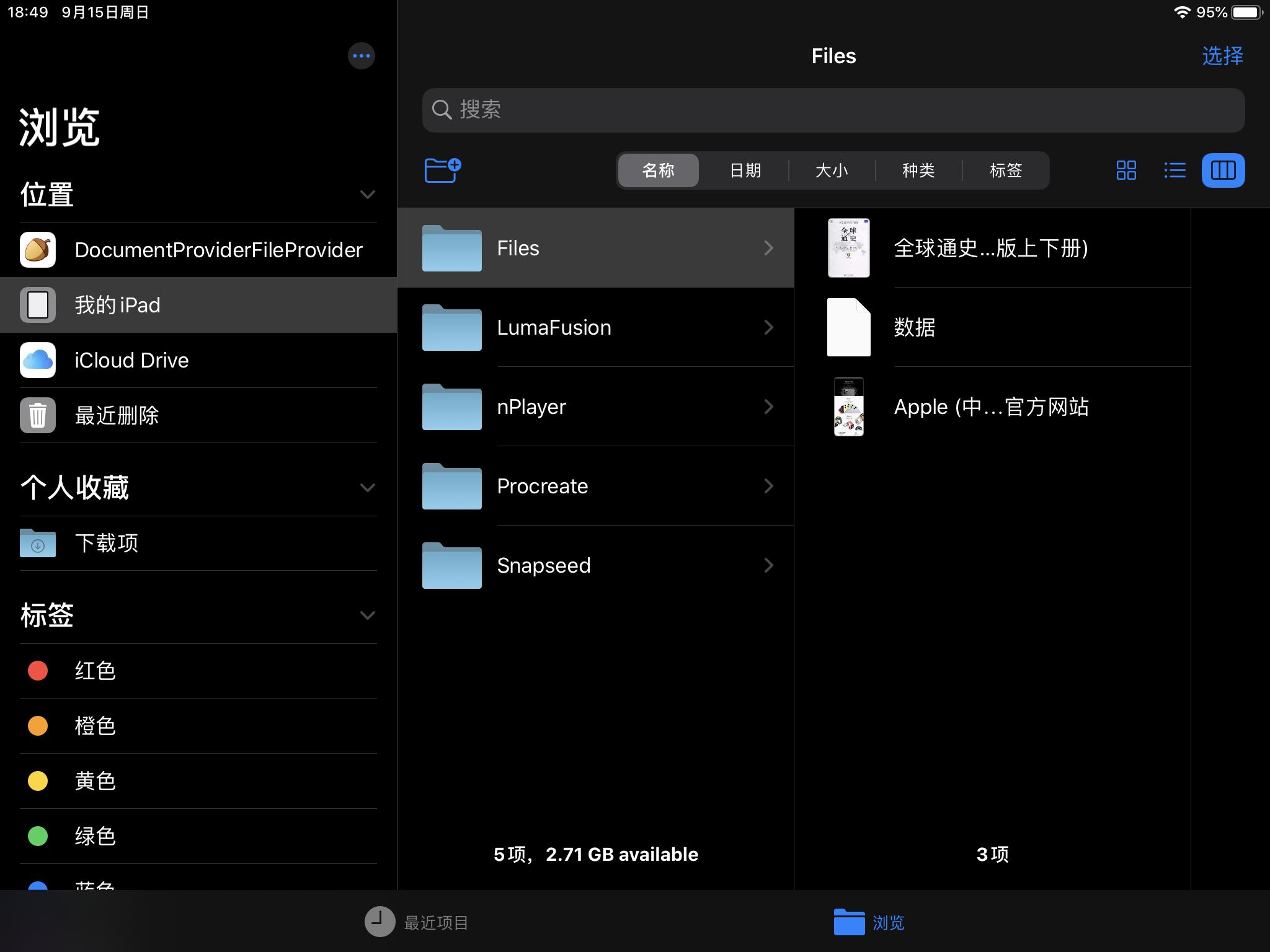Select the 红色 tag swatch
The image size is (1270, 952).
pyautogui.click(x=38, y=671)
